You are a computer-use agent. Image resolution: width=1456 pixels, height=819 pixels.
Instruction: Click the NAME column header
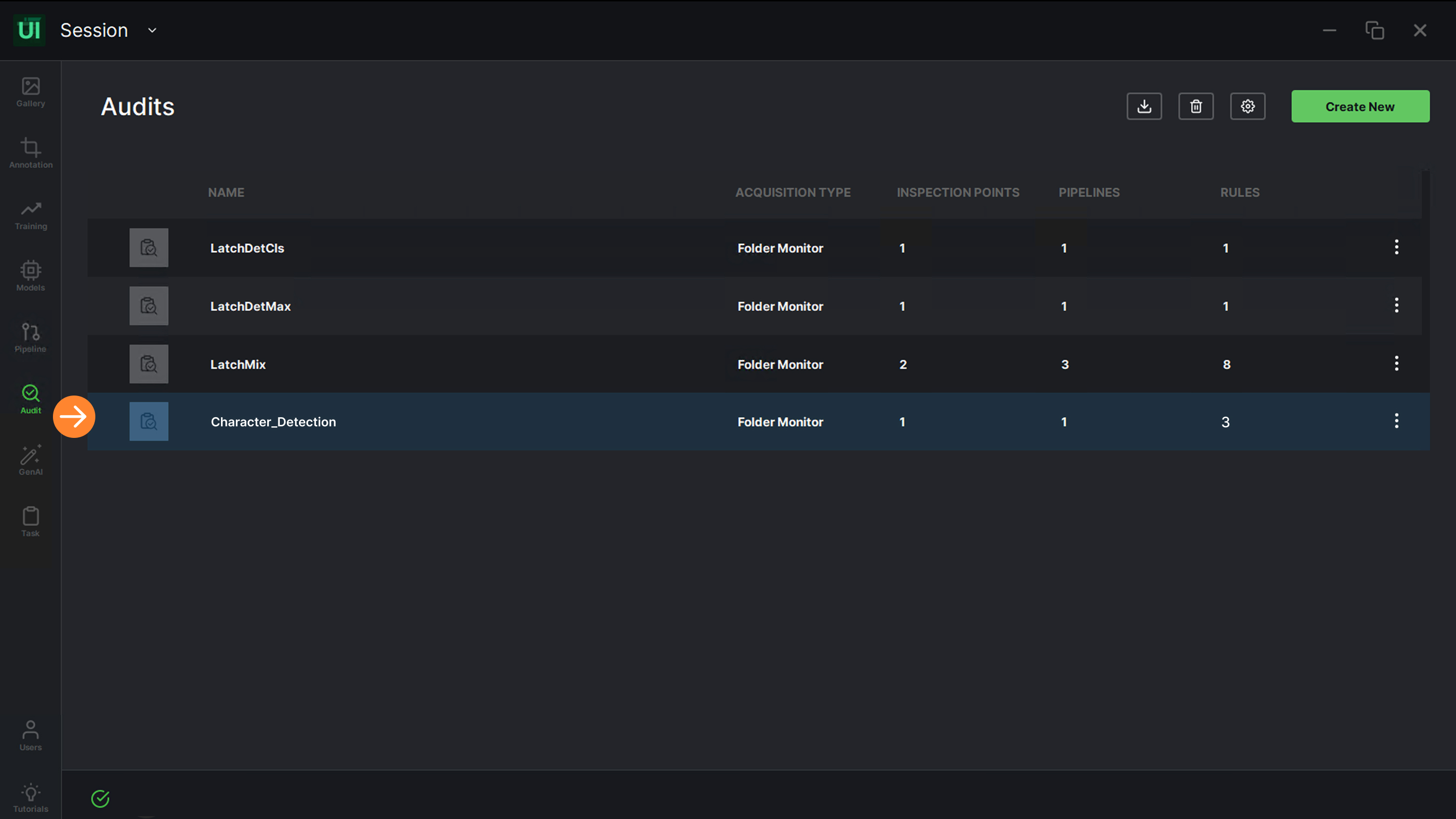(x=226, y=192)
